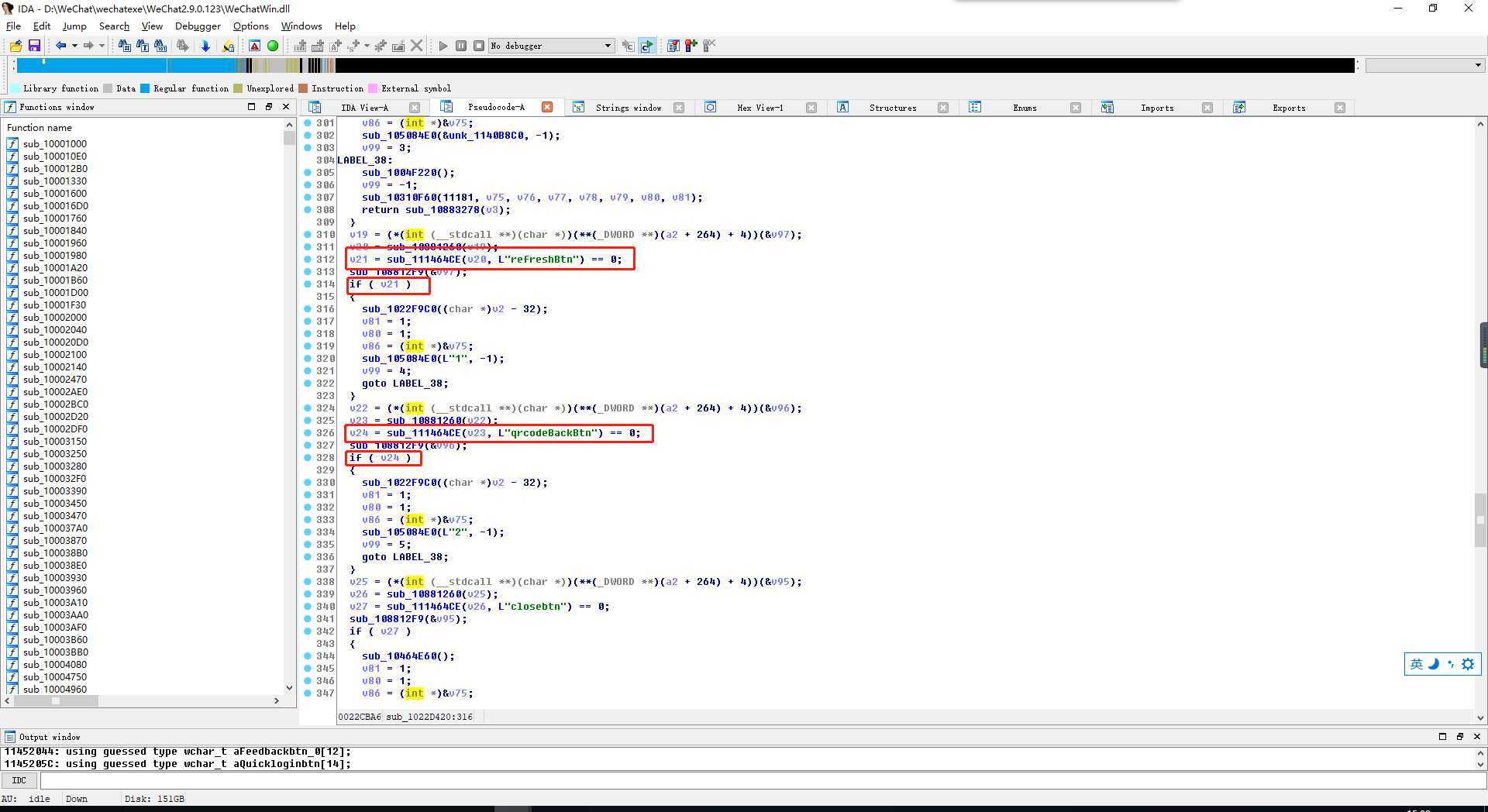Image resolution: width=1488 pixels, height=812 pixels.
Task: Click the red triangle warning toolbar icon
Action: pos(254,46)
